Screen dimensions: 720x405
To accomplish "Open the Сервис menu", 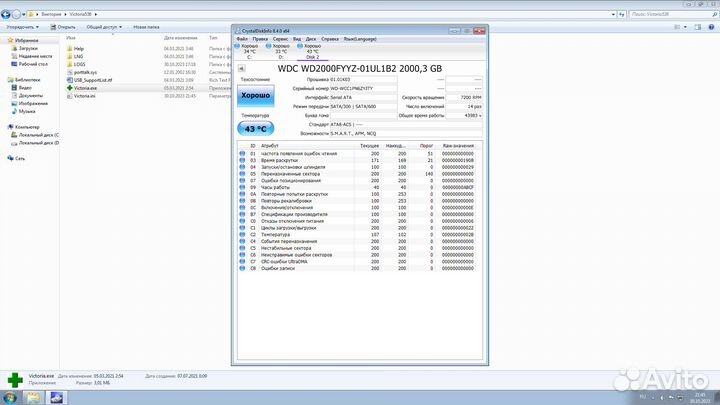I will [x=280, y=39].
